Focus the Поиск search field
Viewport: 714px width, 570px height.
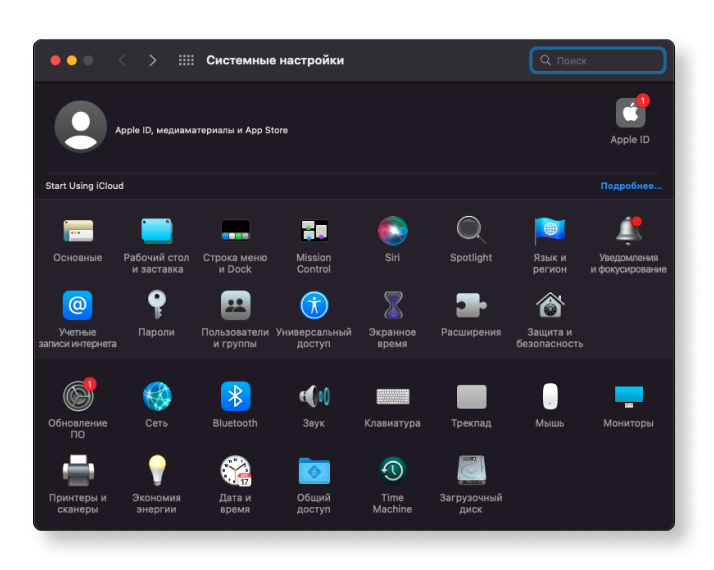pos(597,60)
